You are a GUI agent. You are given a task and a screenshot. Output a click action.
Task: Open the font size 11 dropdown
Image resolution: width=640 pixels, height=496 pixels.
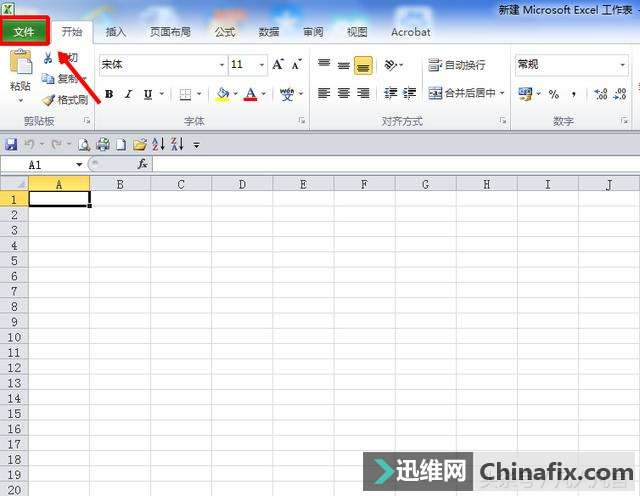click(x=261, y=65)
